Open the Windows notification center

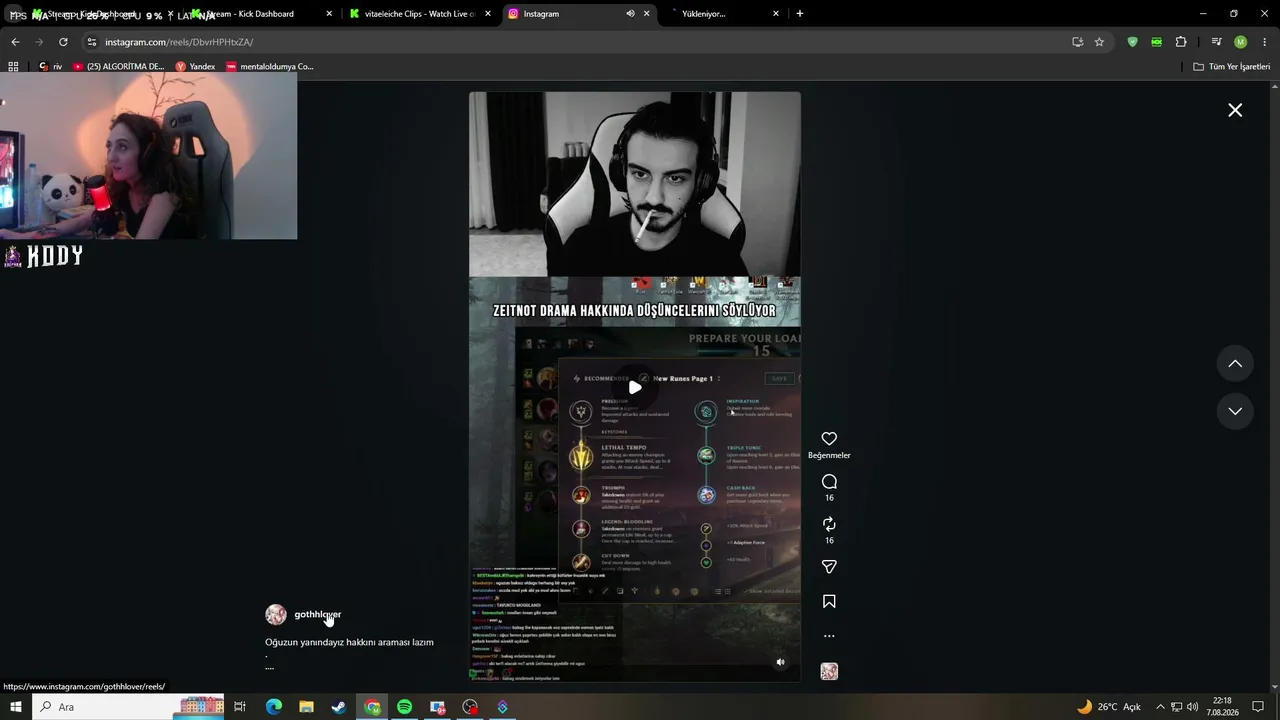(1258, 707)
